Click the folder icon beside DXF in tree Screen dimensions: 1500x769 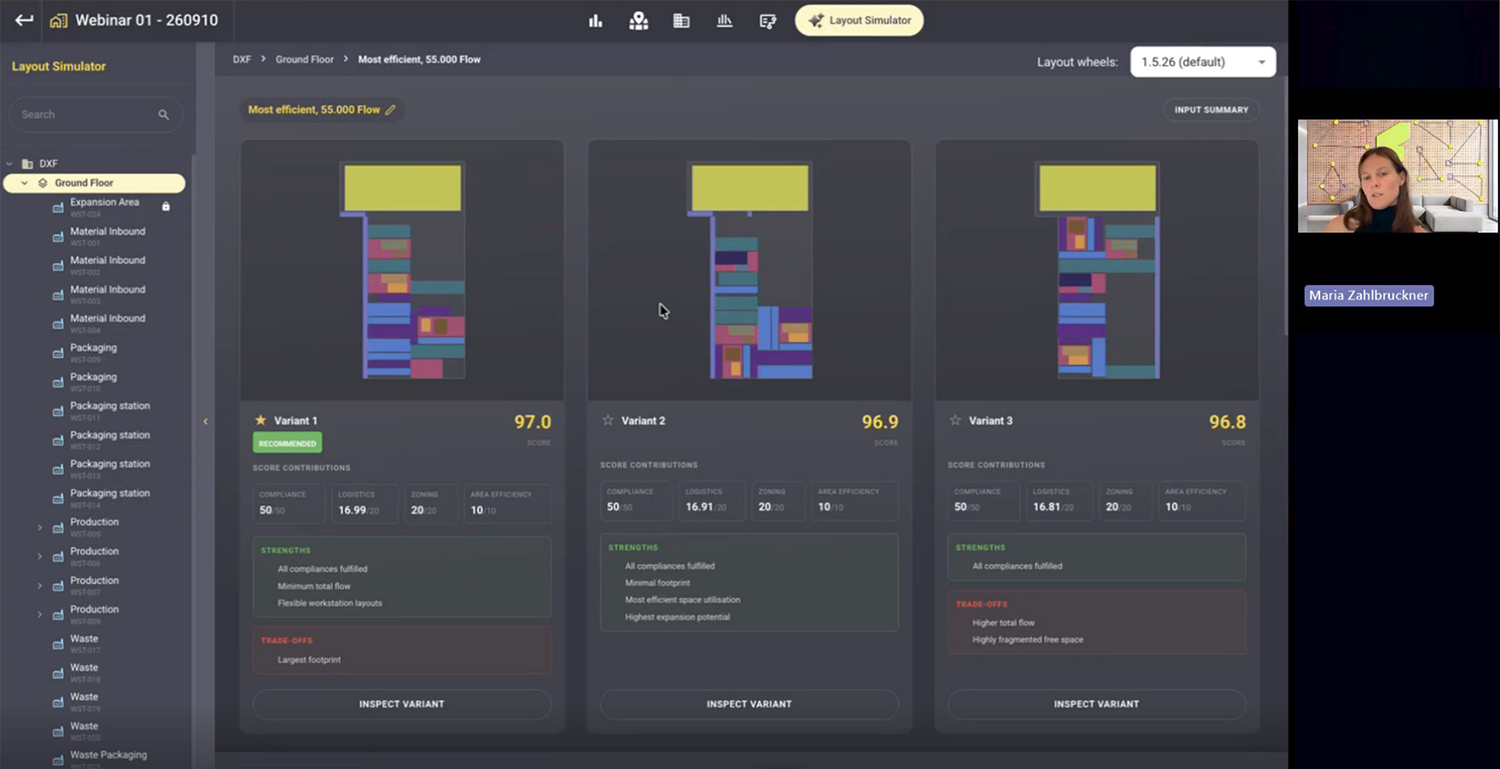pyautogui.click(x=26, y=163)
